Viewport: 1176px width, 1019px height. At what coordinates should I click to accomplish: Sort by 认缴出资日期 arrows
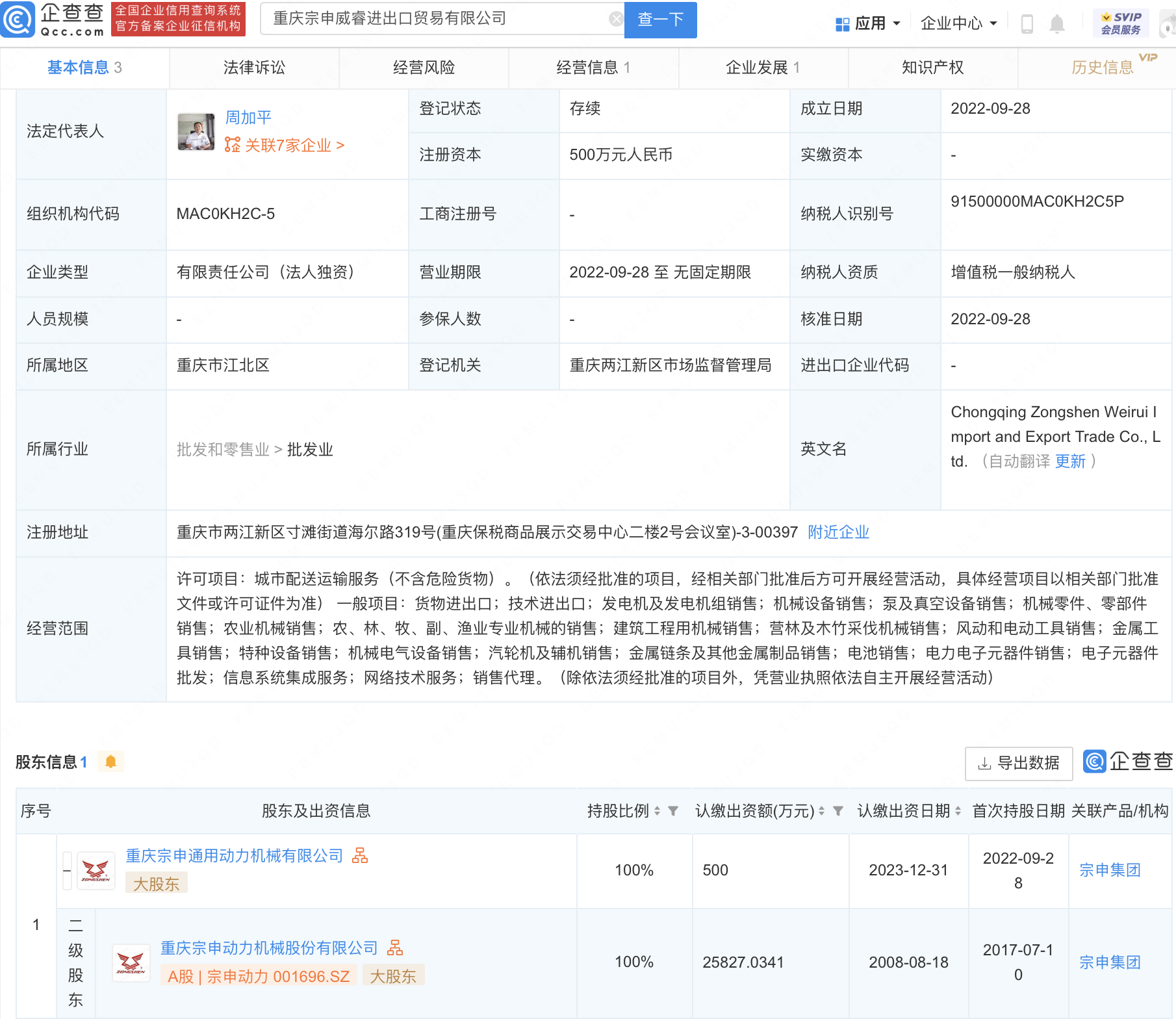coord(958,810)
